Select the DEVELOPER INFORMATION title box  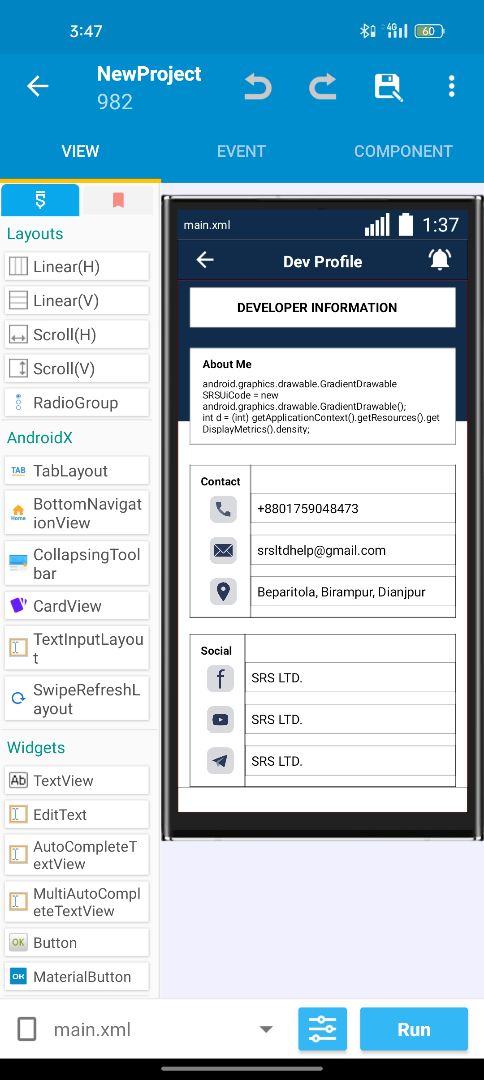pyautogui.click(x=322, y=307)
